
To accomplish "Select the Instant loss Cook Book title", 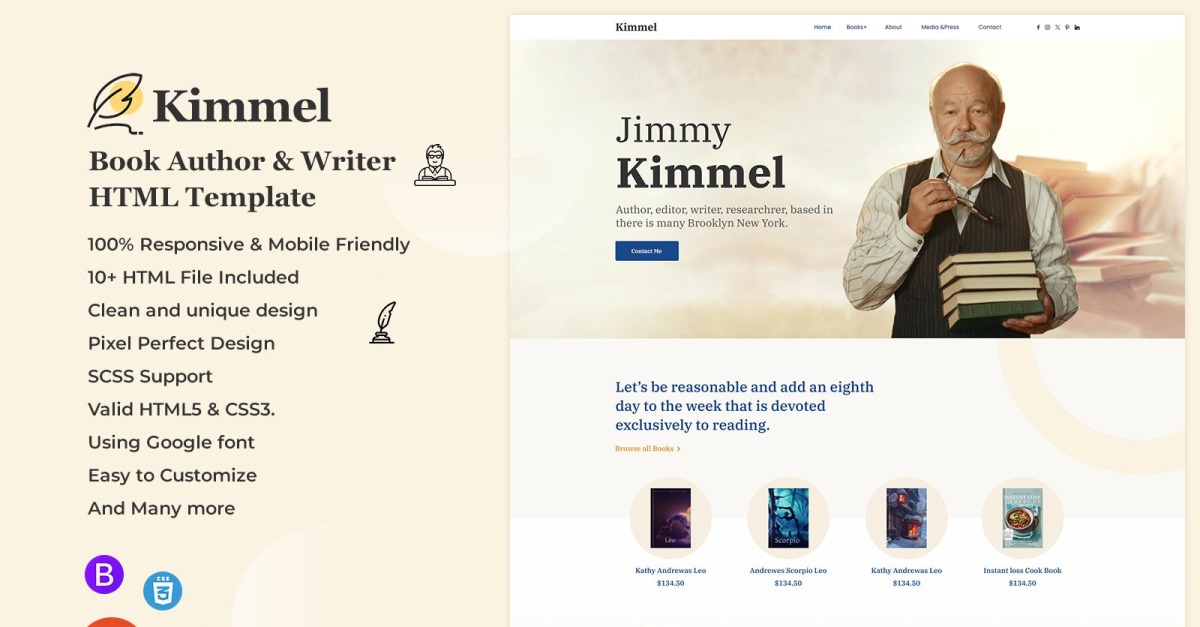I will pos(1022,570).
